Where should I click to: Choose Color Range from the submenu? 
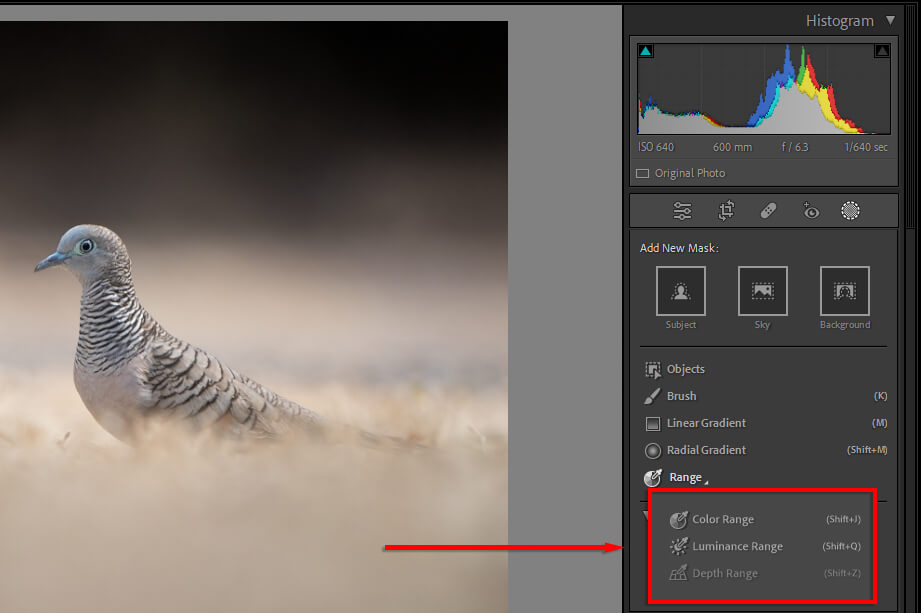(722, 520)
